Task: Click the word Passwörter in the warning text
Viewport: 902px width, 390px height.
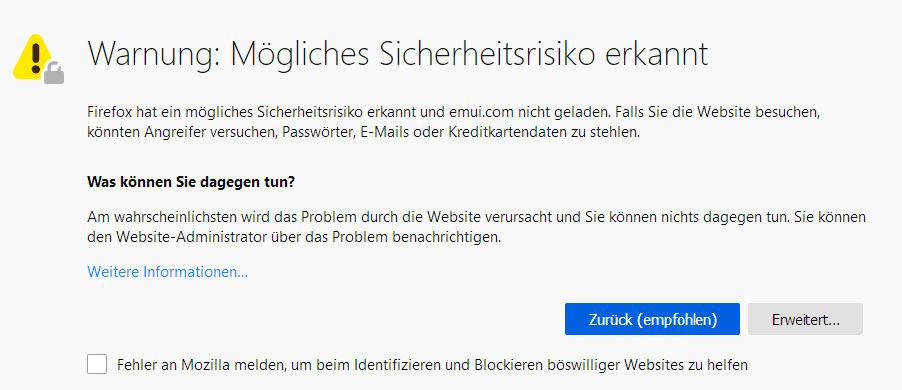Action: point(316,132)
